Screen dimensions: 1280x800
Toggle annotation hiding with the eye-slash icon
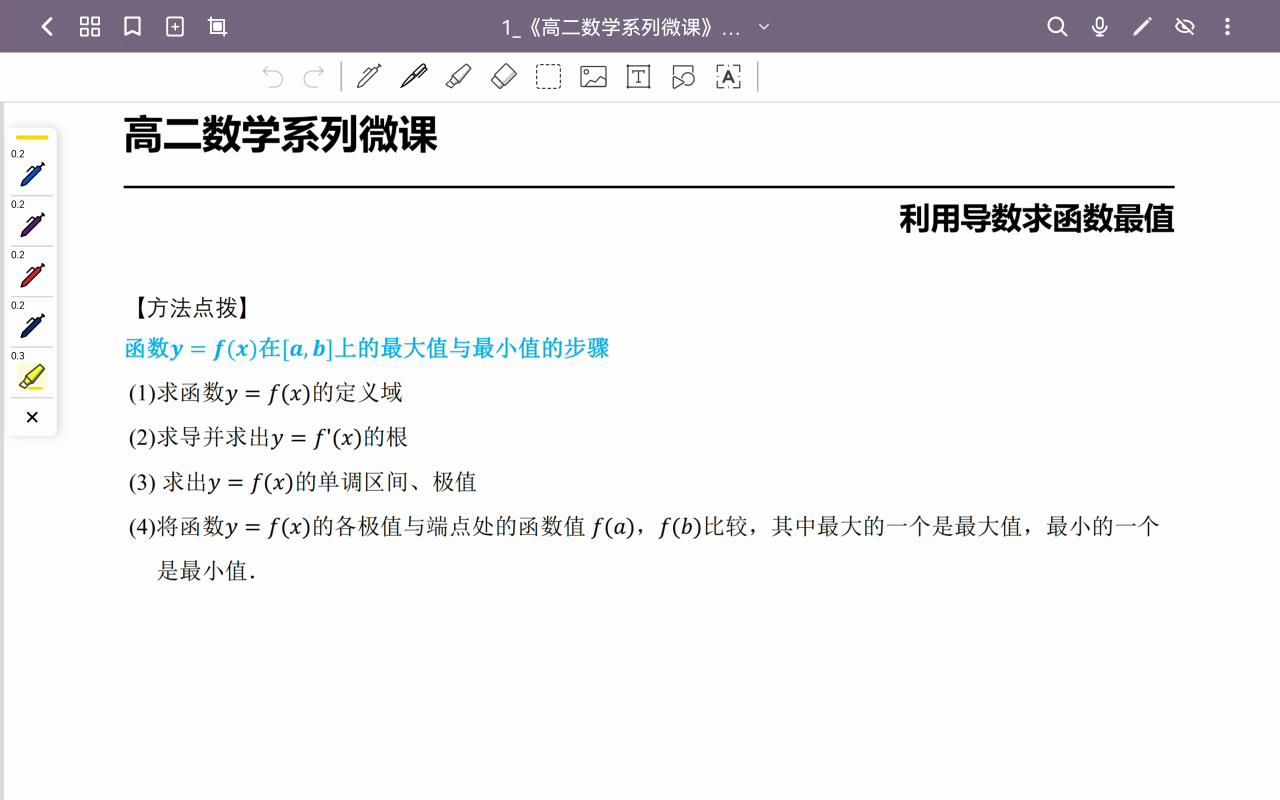[x=1185, y=27]
